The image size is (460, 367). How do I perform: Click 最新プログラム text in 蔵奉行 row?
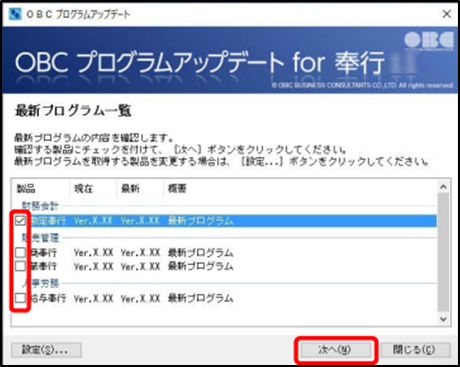[200, 266]
